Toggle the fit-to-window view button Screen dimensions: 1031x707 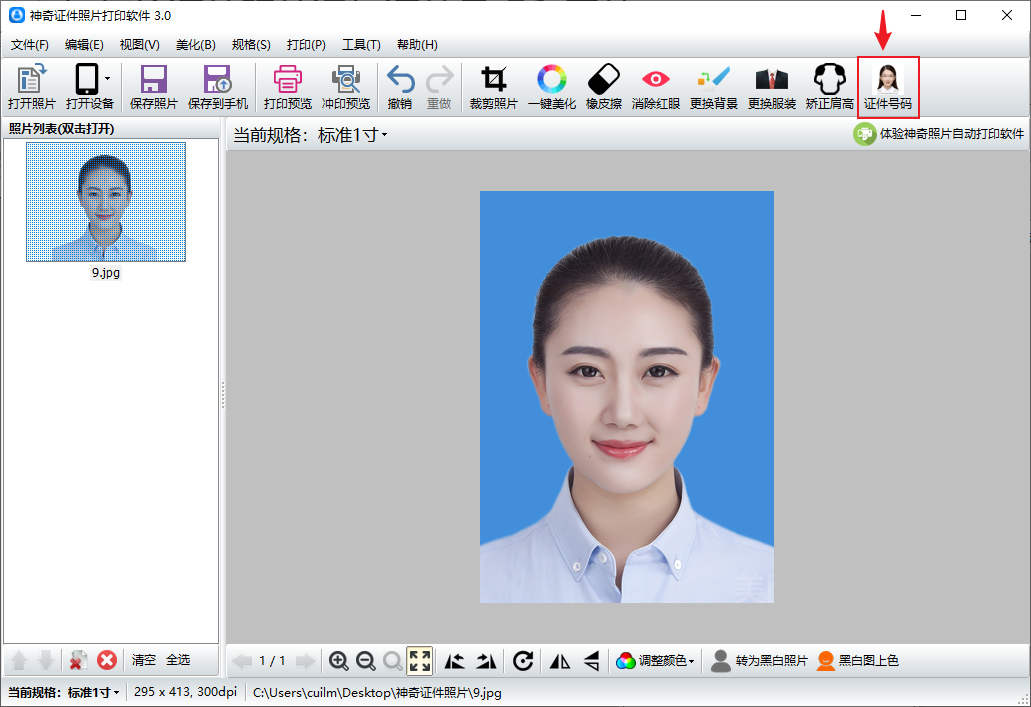(x=420, y=661)
